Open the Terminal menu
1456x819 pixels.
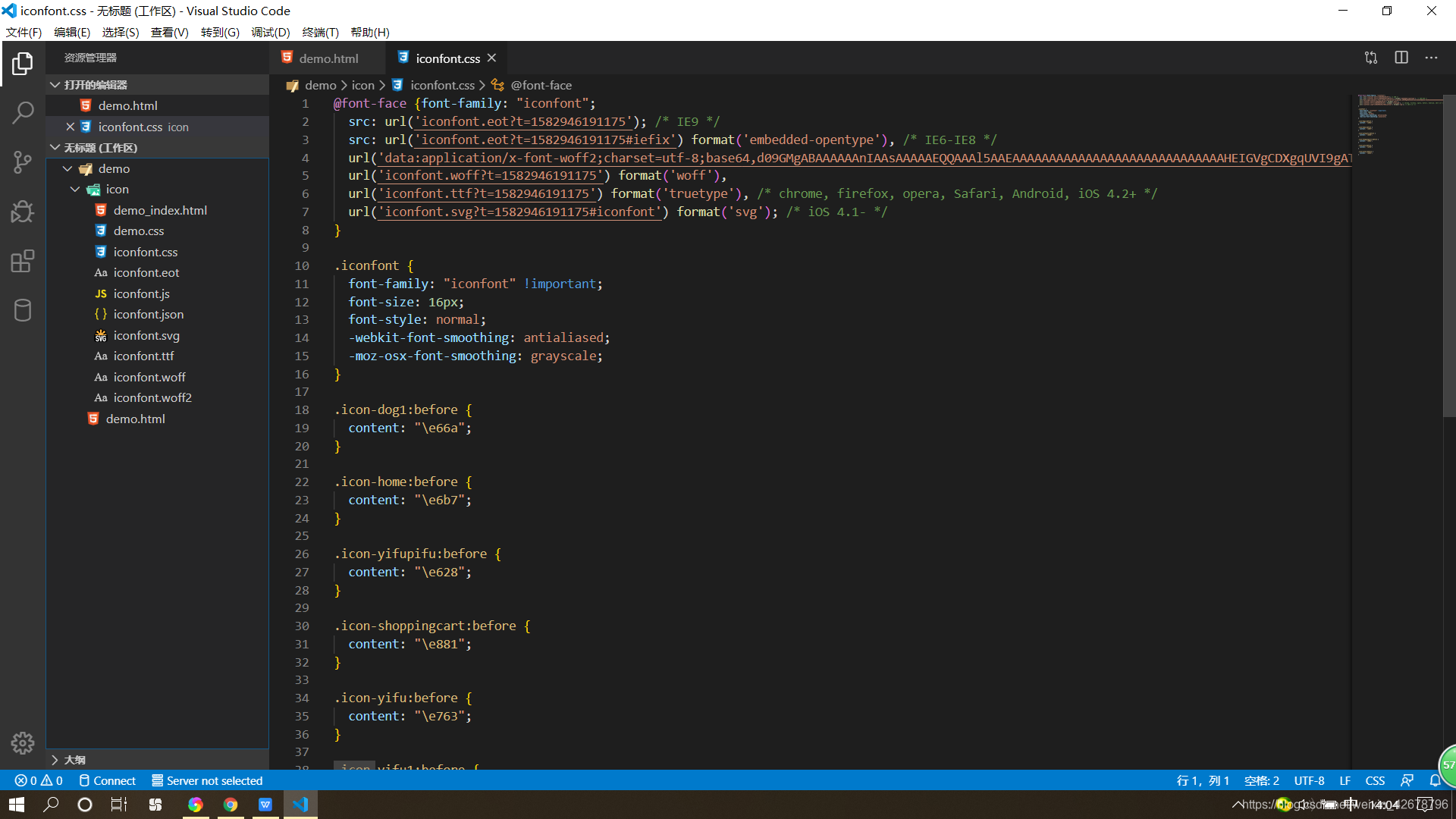pos(320,32)
